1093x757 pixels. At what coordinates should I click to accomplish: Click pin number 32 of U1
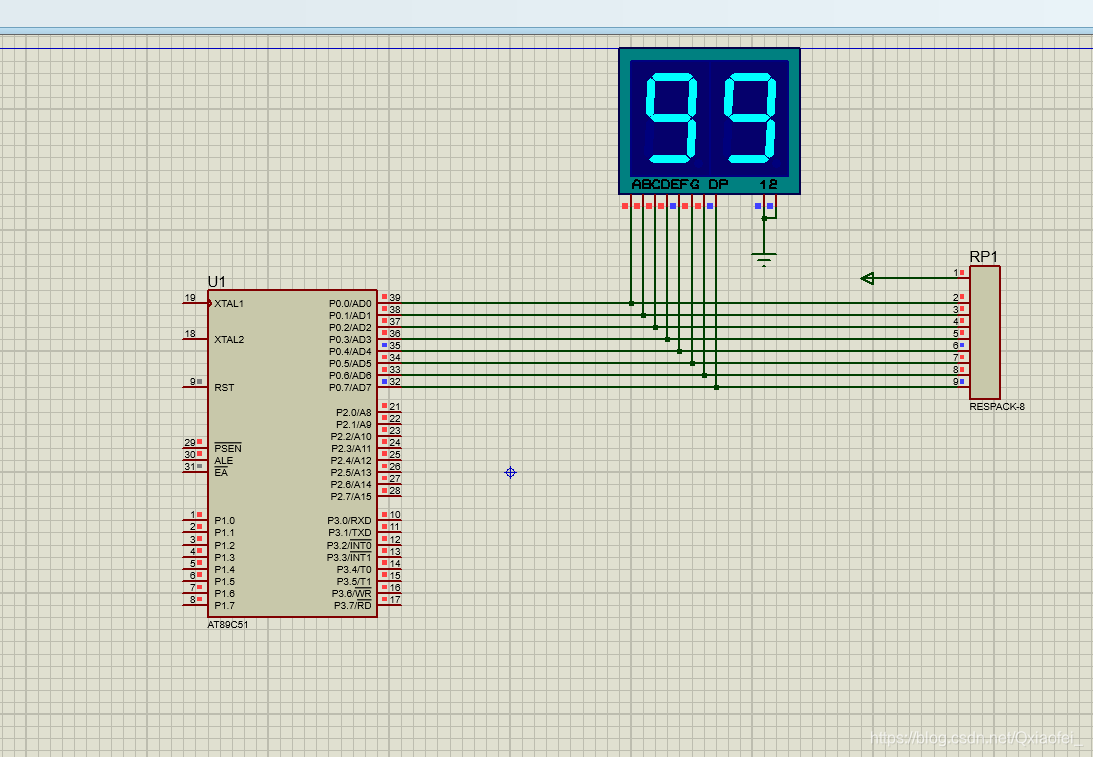point(395,382)
